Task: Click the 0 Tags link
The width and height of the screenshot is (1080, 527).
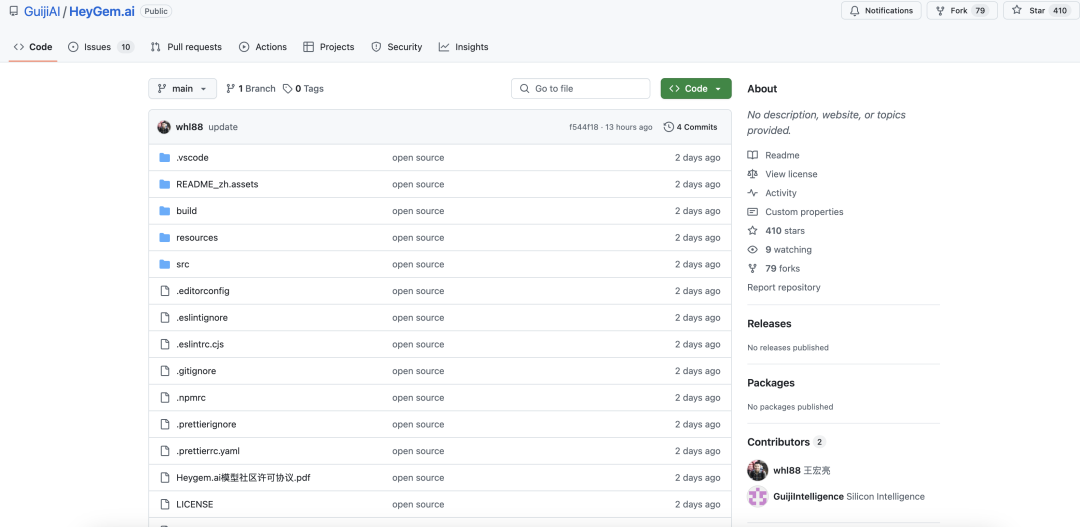Action: [x=303, y=89]
